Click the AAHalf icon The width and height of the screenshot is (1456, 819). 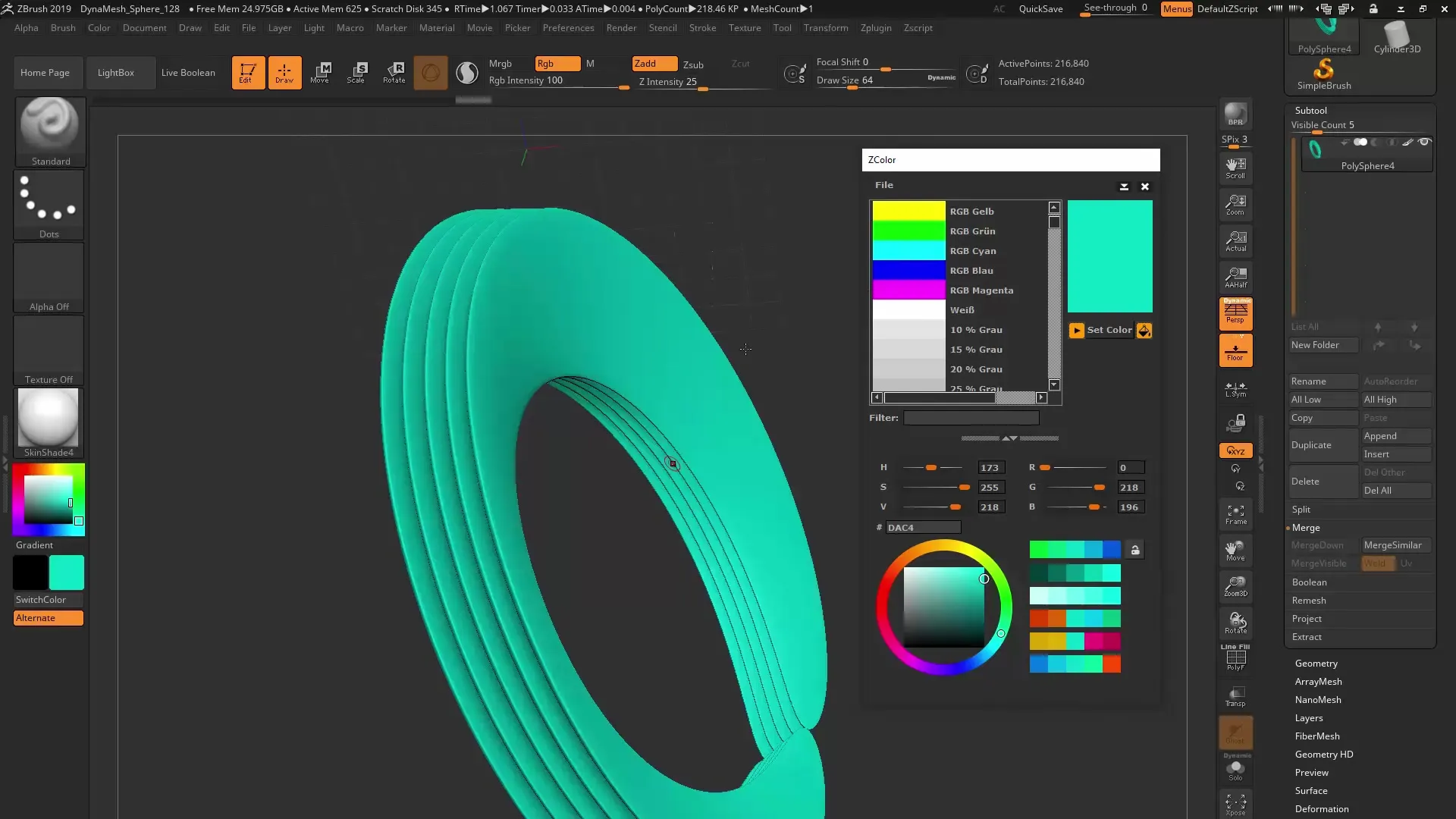coord(1235,277)
